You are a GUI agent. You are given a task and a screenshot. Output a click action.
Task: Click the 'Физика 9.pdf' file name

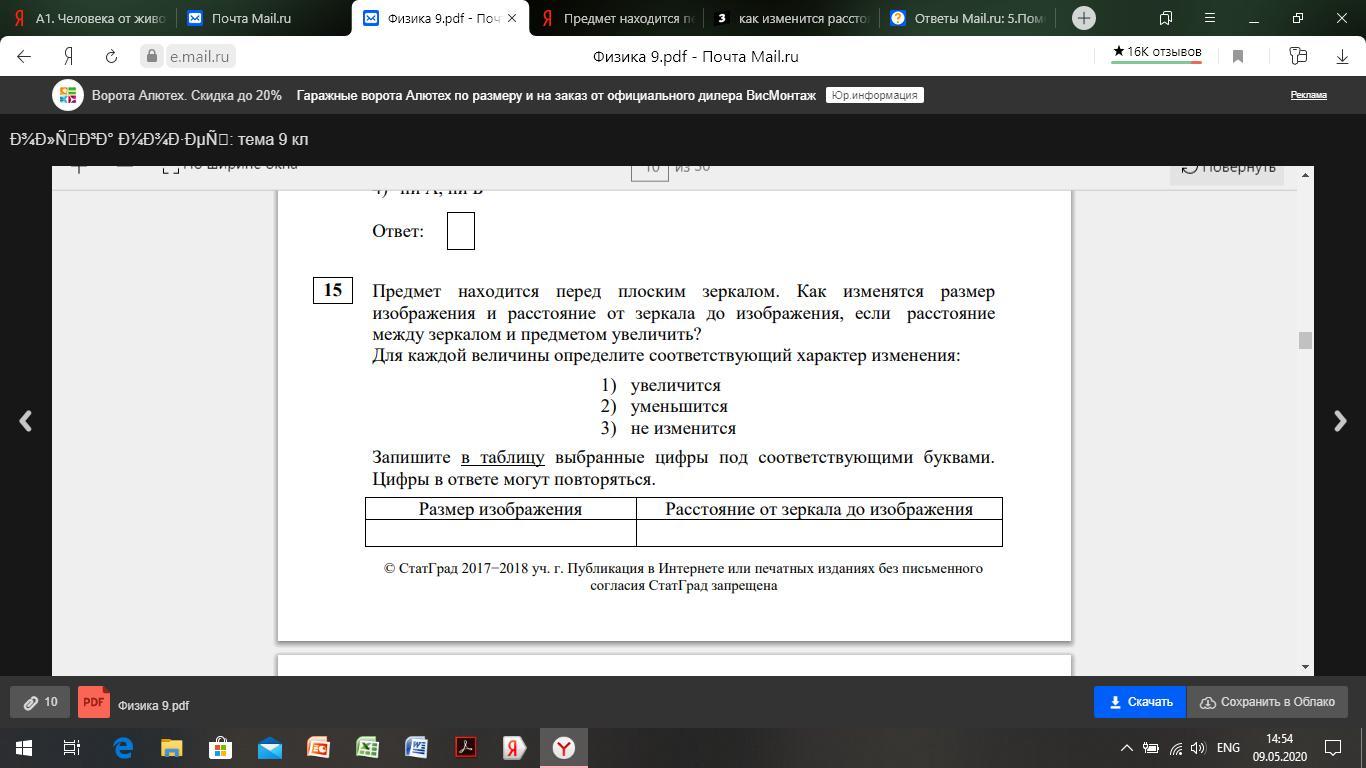coord(153,706)
